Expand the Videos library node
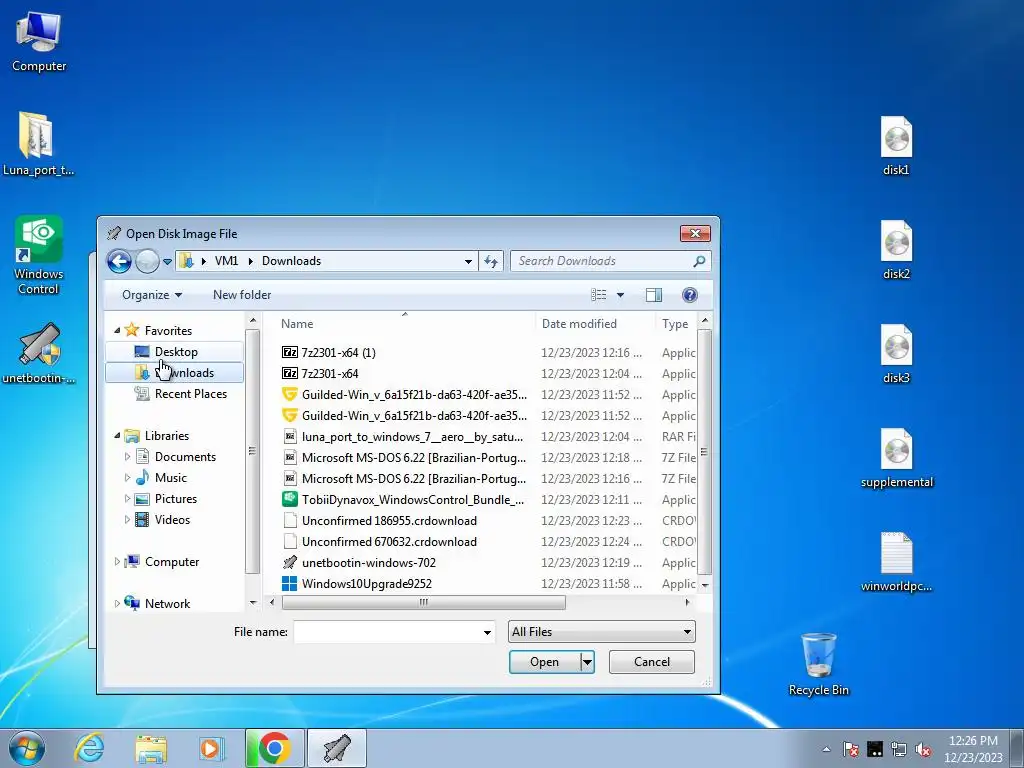Viewport: 1024px width, 768px height. click(x=127, y=520)
